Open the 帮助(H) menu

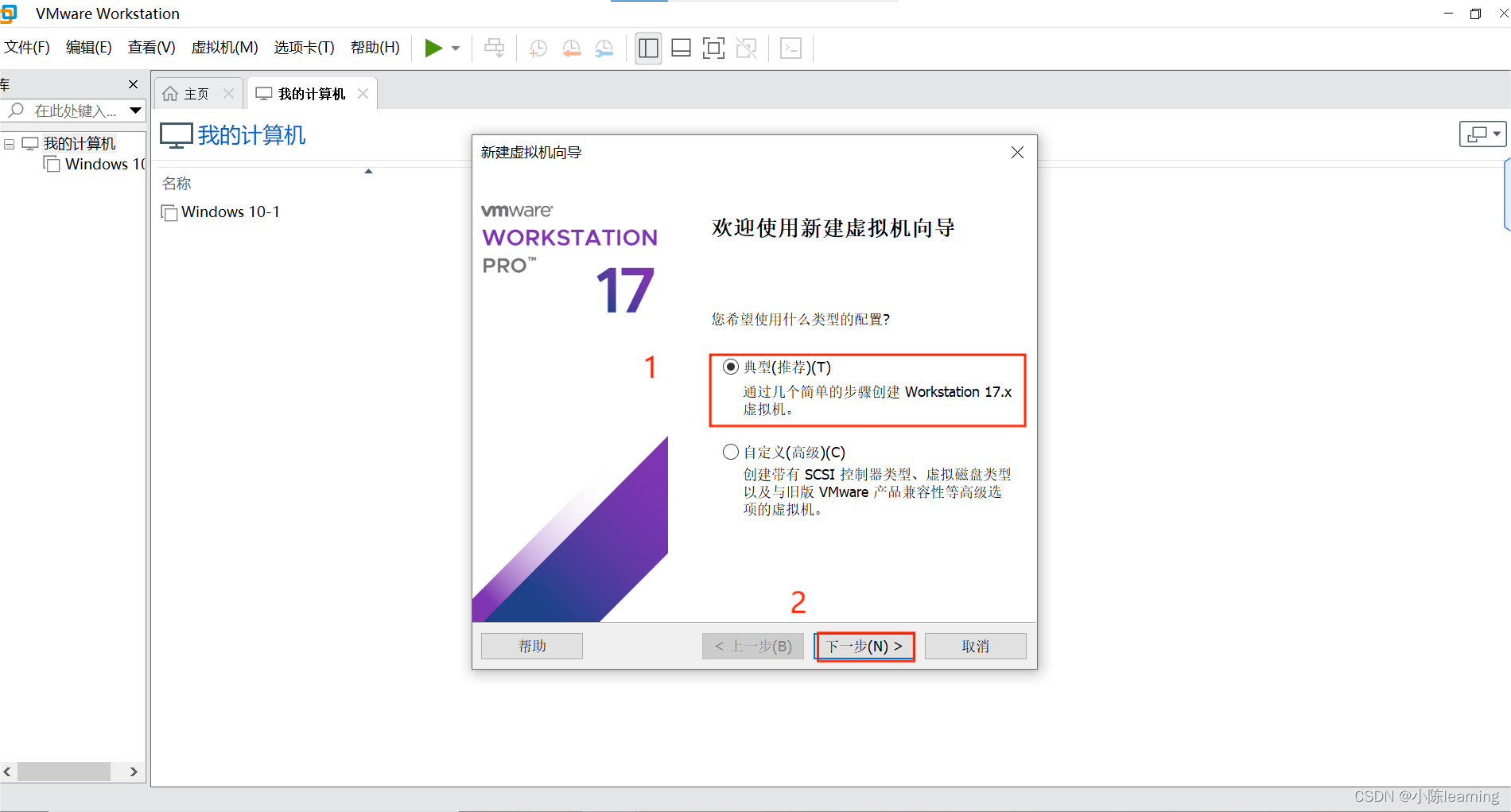pyautogui.click(x=375, y=48)
